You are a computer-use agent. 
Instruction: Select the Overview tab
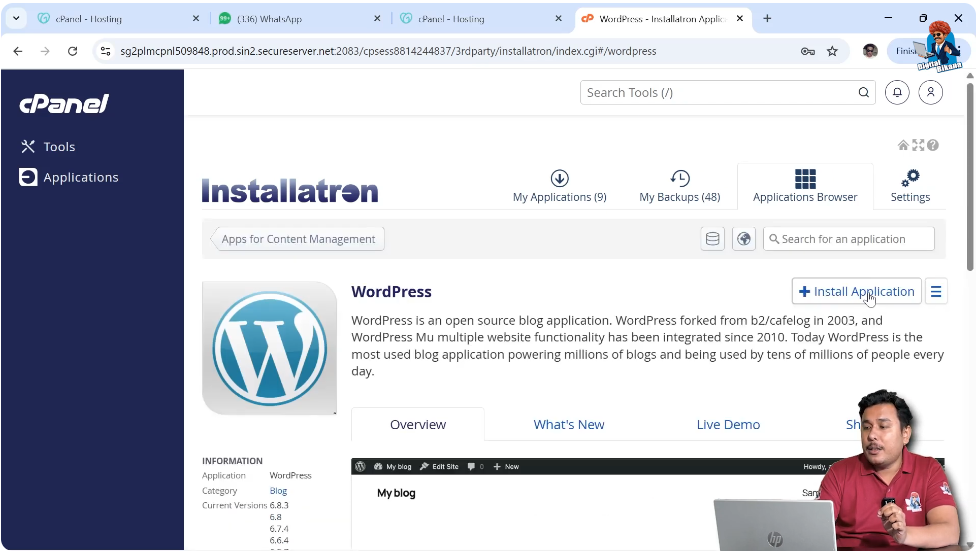coord(418,425)
